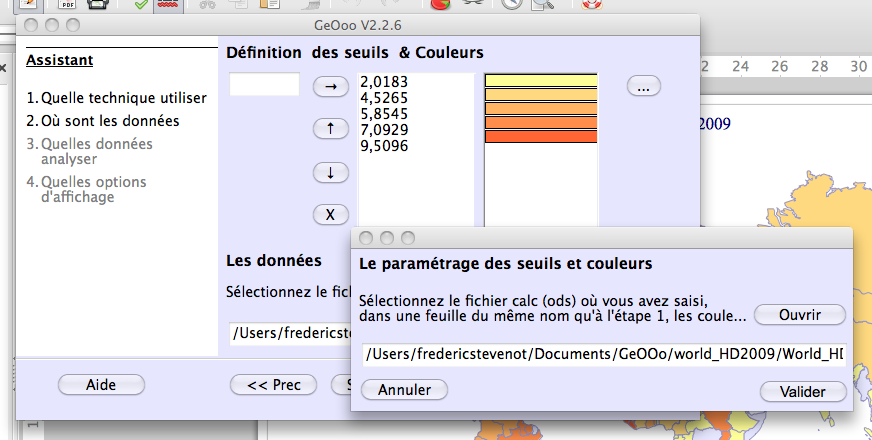Close the paramétrage des seuils dialog

[366, 238]
